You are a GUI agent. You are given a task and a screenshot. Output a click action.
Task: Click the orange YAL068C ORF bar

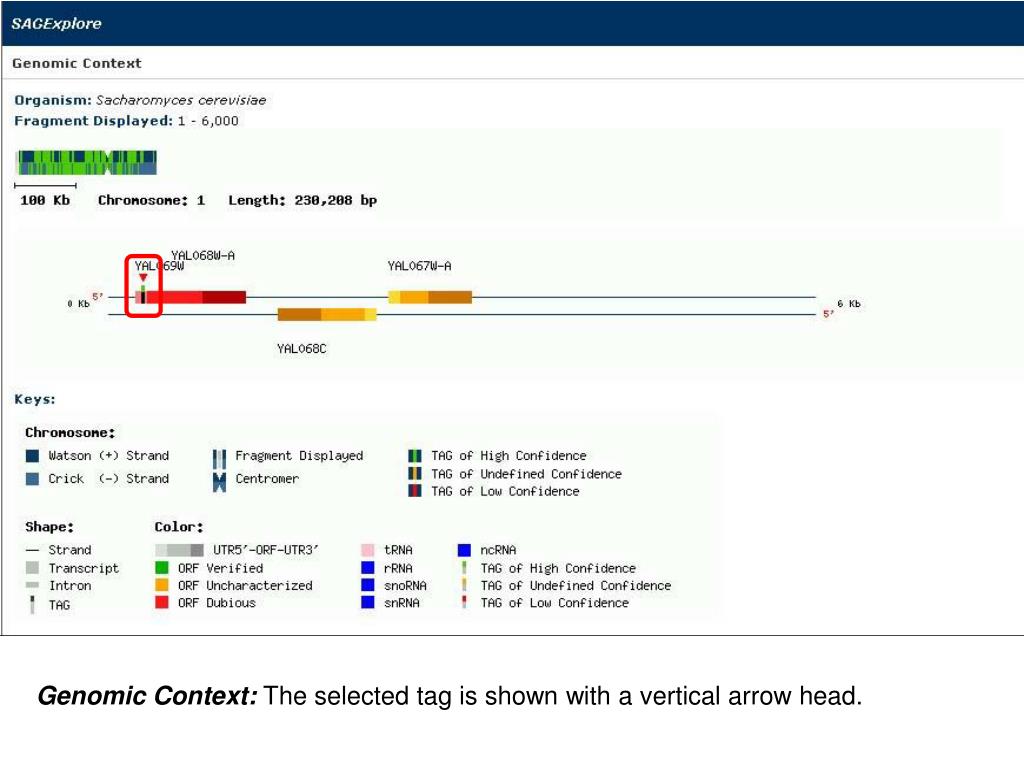tap(327, 315)
